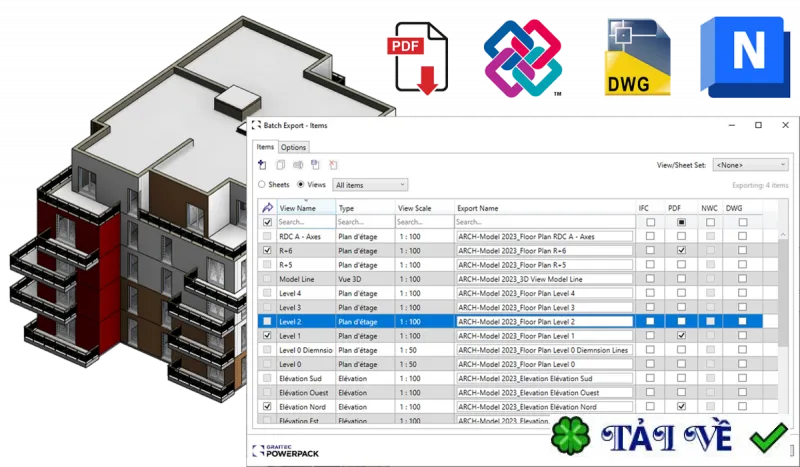Click the Export Name search field
800x467 pixels.
pos(545,222)
